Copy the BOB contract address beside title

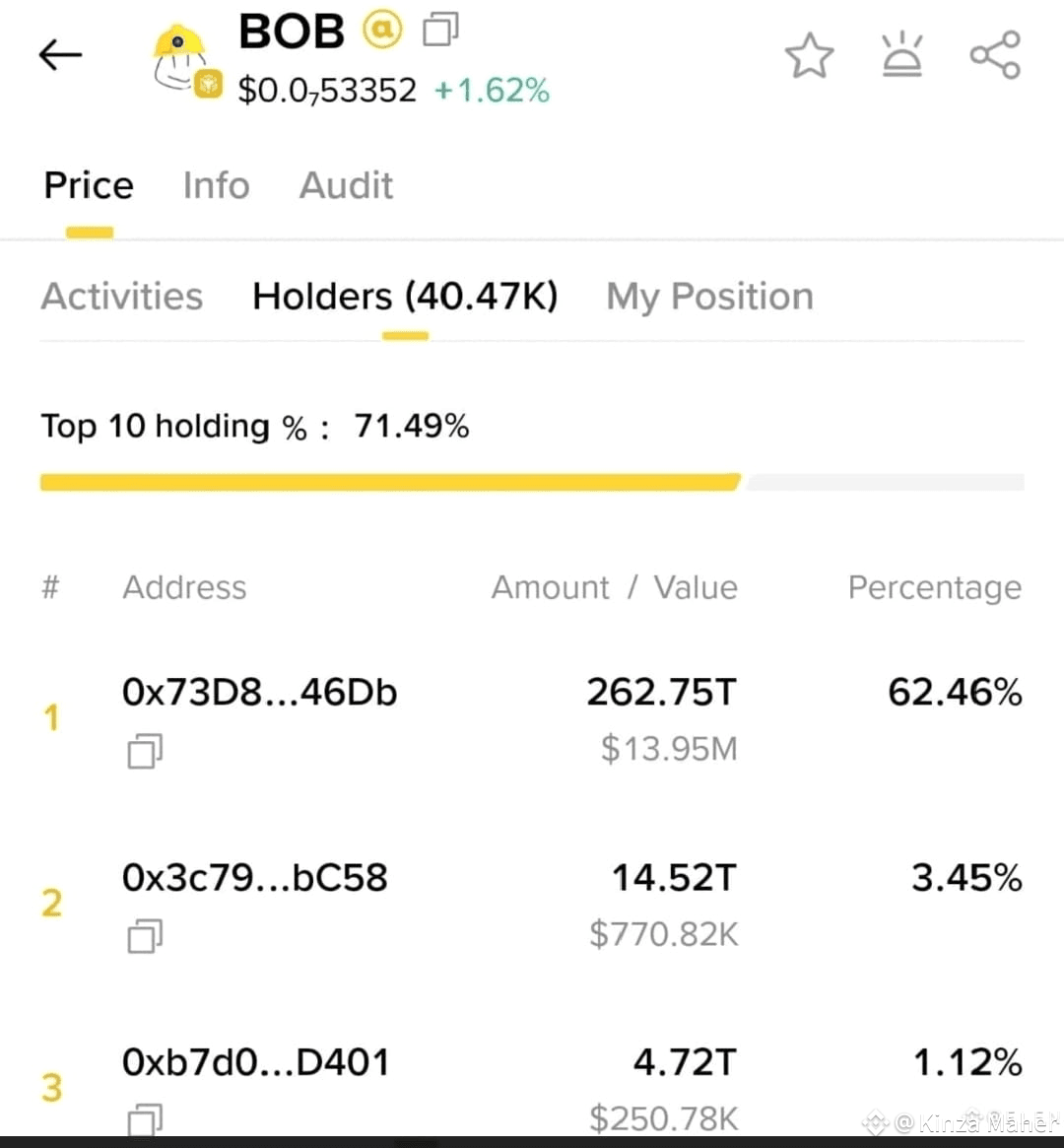[x=440, y=30]
